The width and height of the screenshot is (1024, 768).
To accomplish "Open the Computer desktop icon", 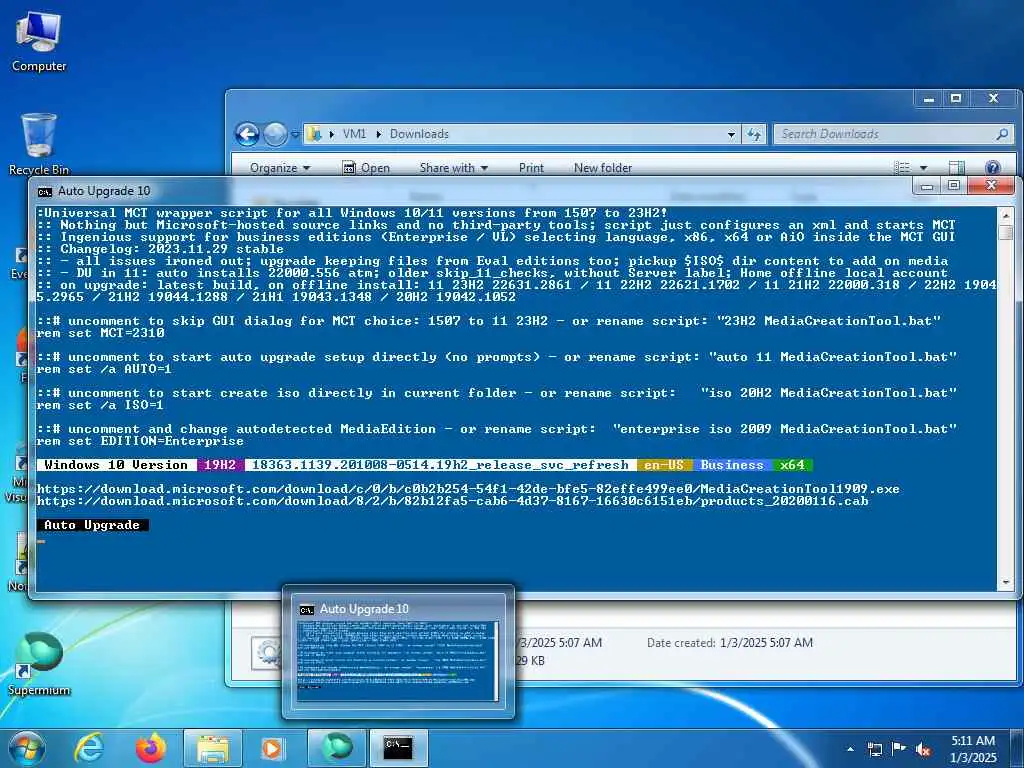I will click(39, 42).
